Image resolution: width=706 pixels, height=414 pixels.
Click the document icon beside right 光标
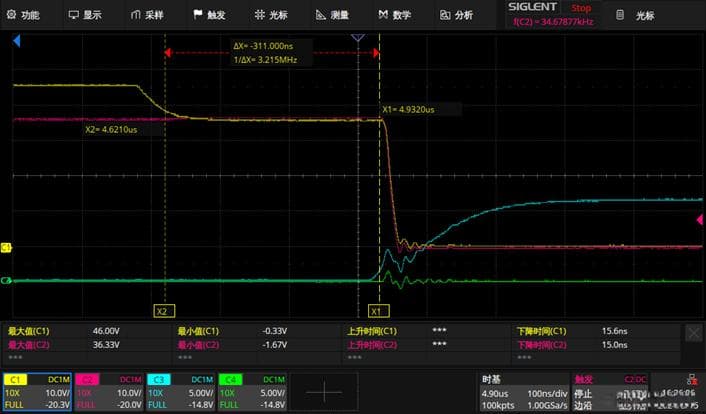(620, 15)
